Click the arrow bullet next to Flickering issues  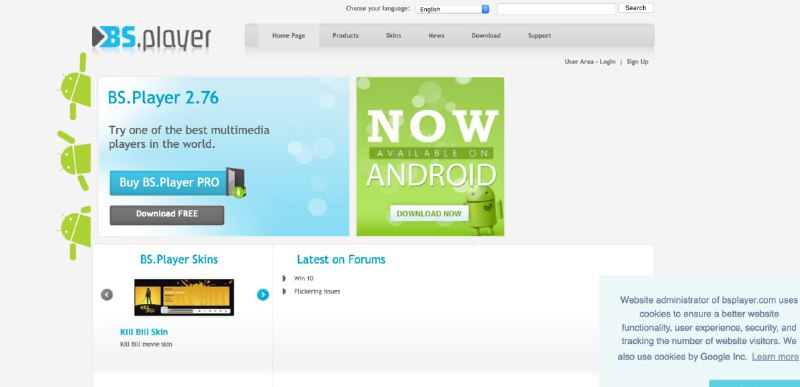[284, 292]
